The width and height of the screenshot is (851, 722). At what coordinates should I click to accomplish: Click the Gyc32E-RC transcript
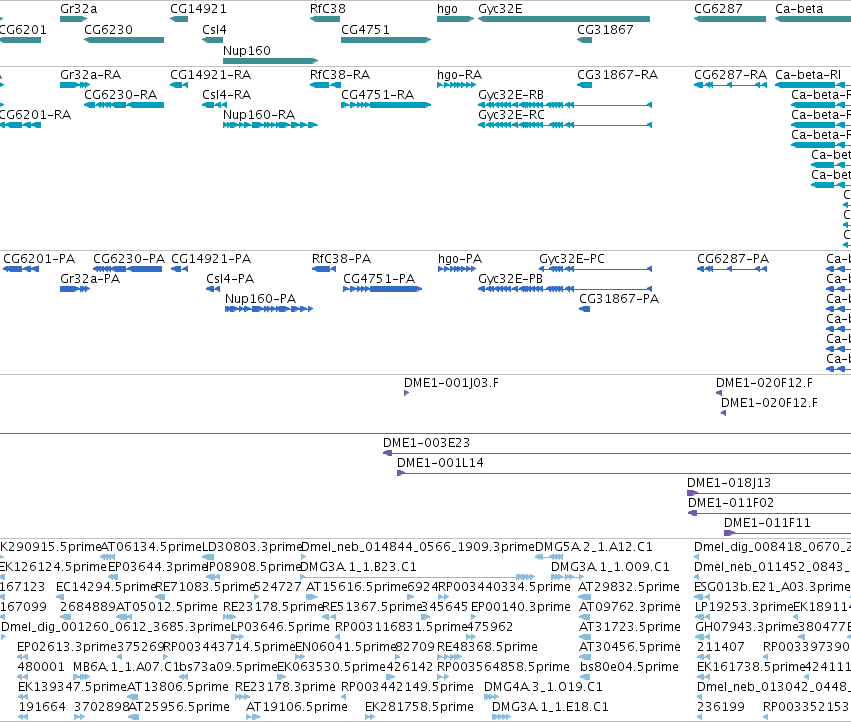pos(565,125)
